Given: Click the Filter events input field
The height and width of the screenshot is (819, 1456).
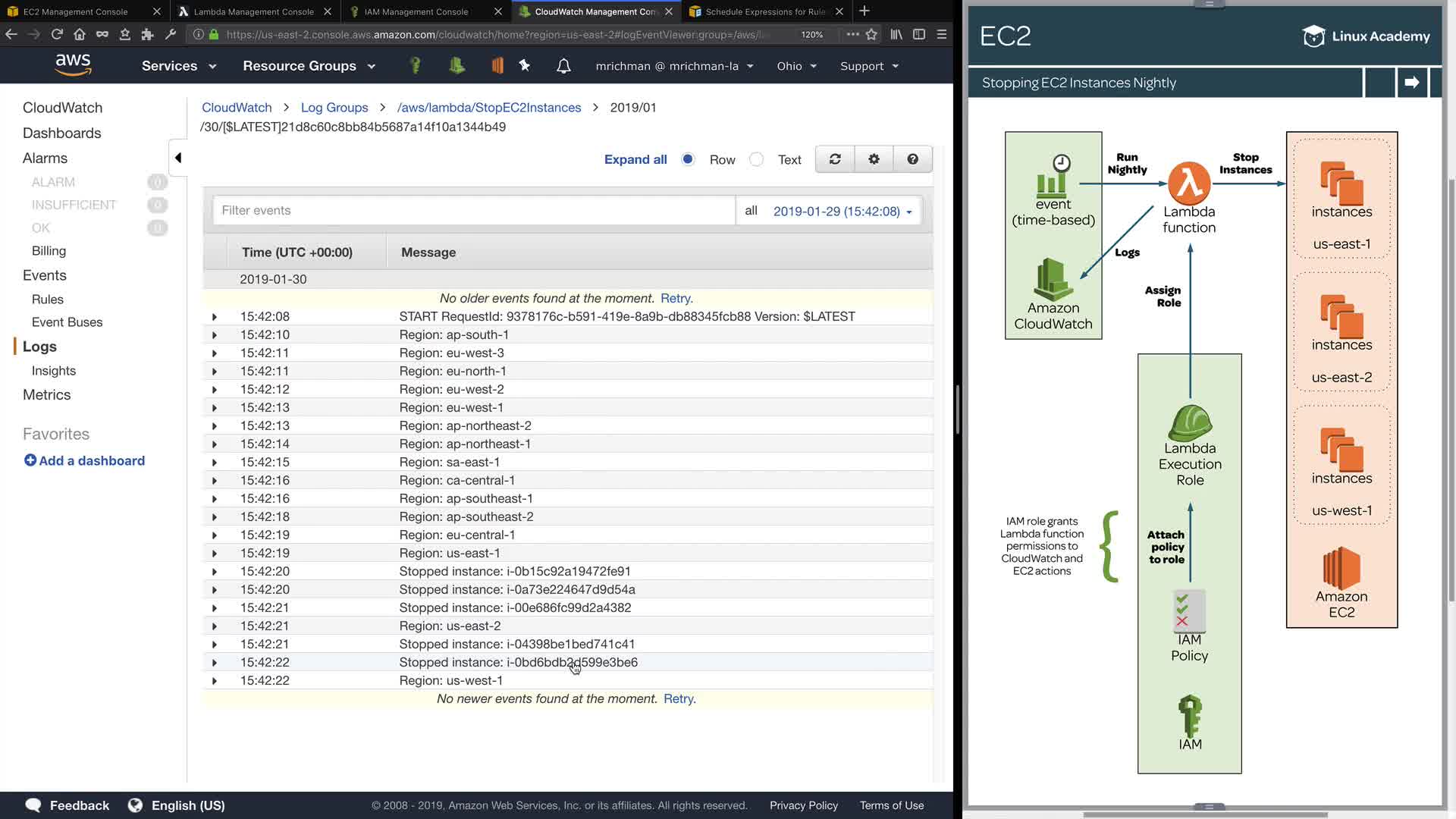Looking at the screenshot, I should tap(473, 211).
